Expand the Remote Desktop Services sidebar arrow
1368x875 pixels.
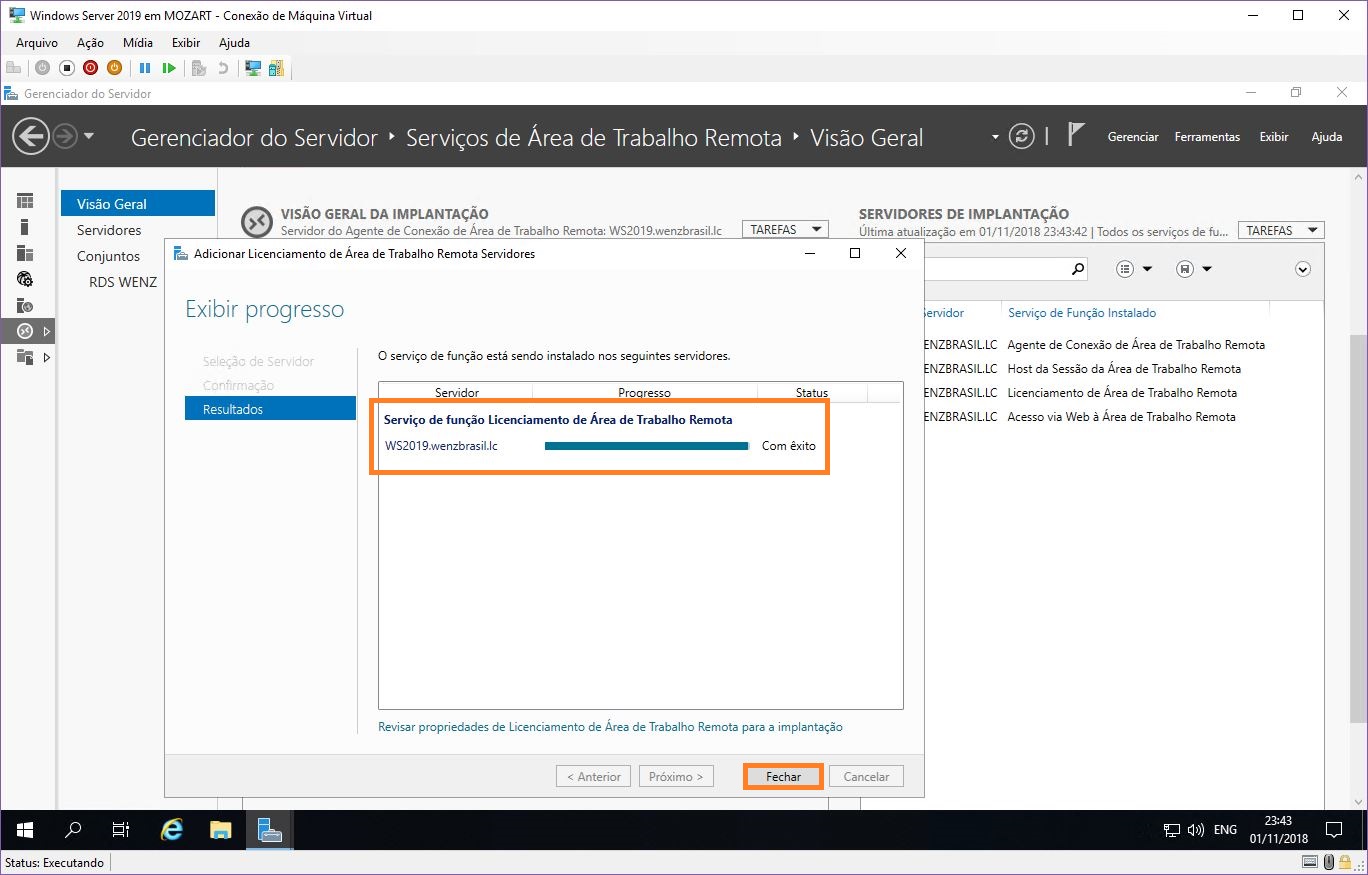point(47,331)
